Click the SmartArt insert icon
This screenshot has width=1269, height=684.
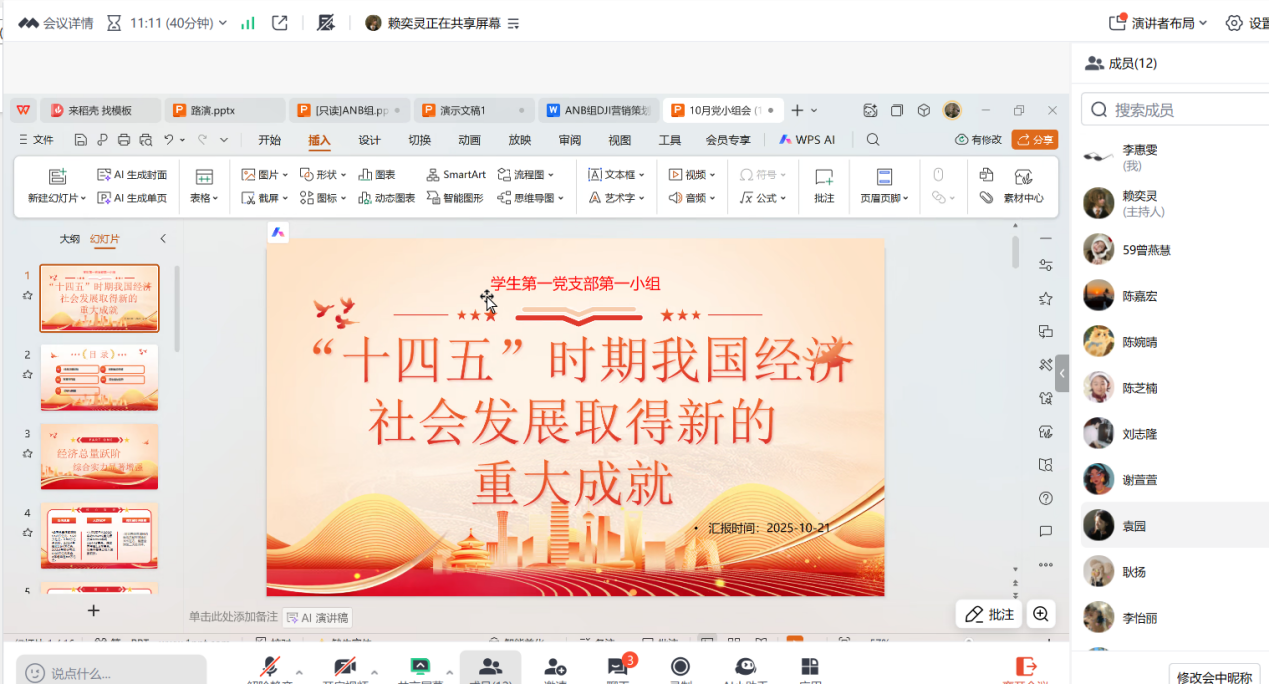(x=456, y=174)
